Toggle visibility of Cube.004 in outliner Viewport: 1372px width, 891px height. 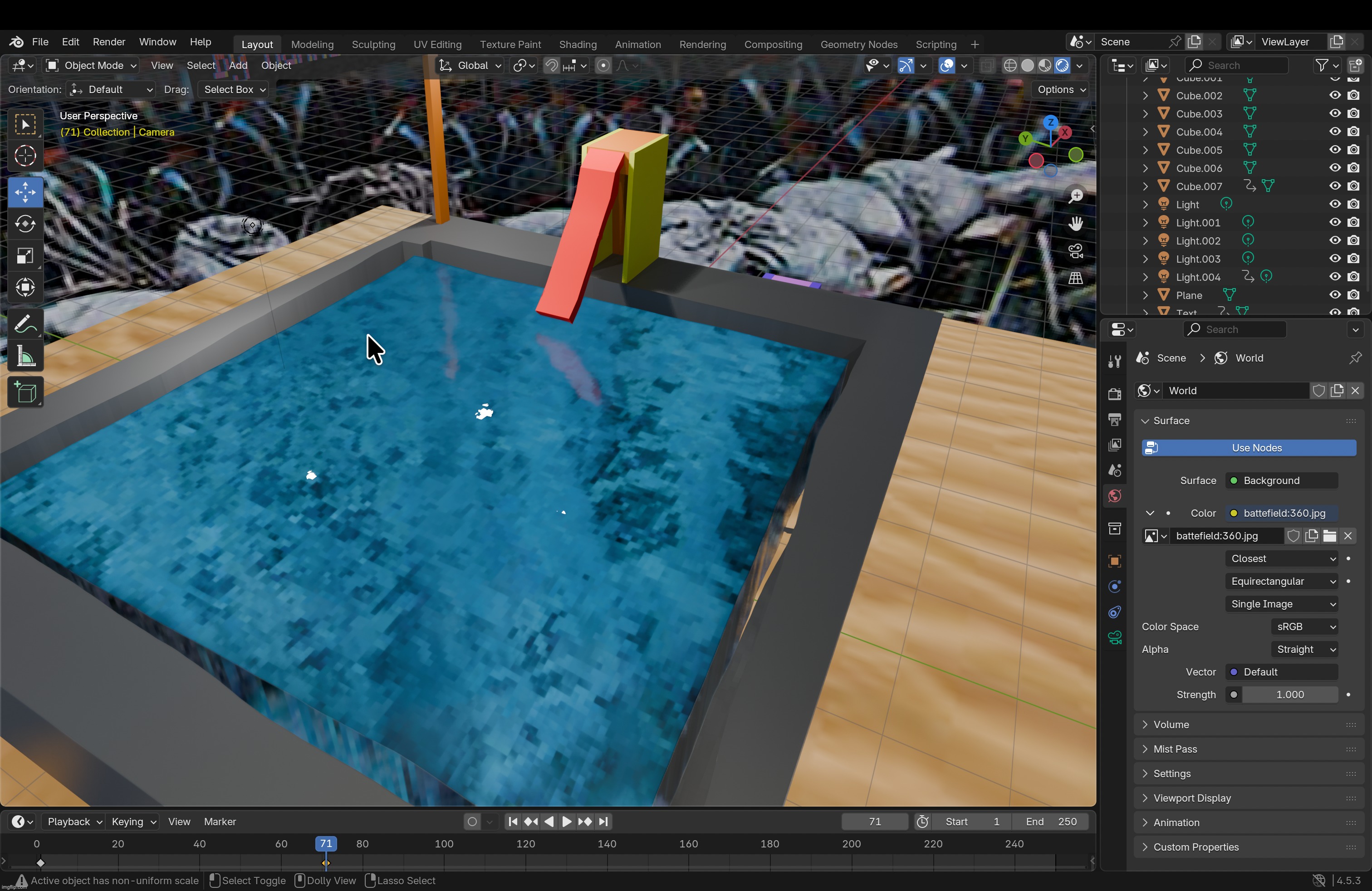click(1335, 132)
